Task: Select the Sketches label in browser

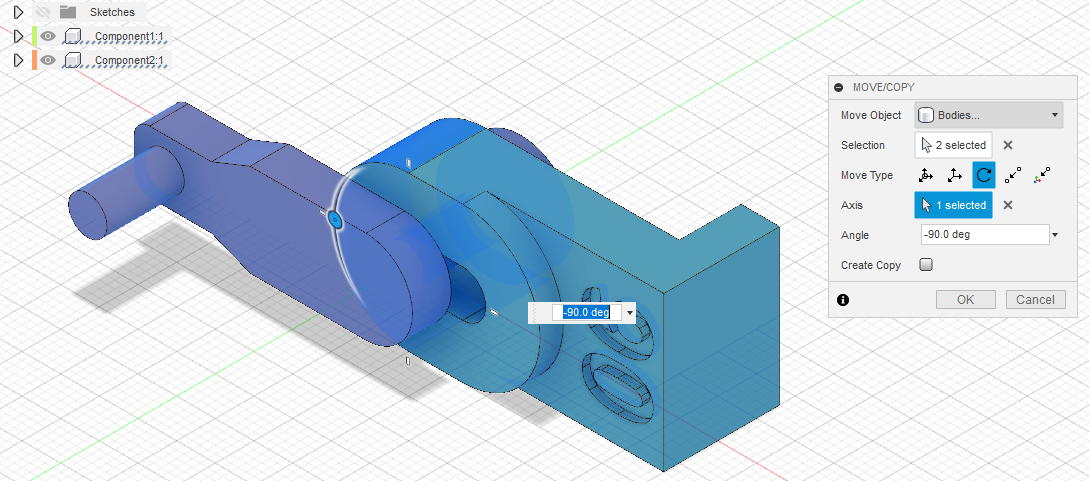Action: tap(113, 12)
